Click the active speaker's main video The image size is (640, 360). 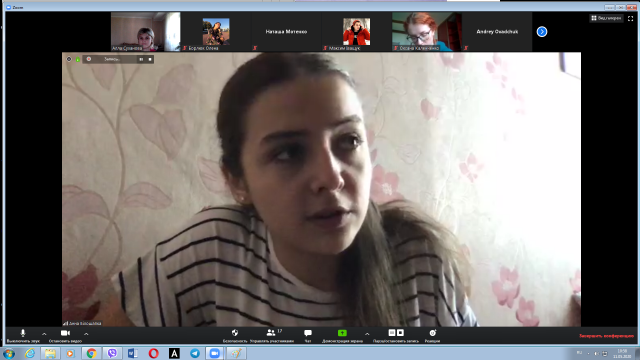click(321, 189)
